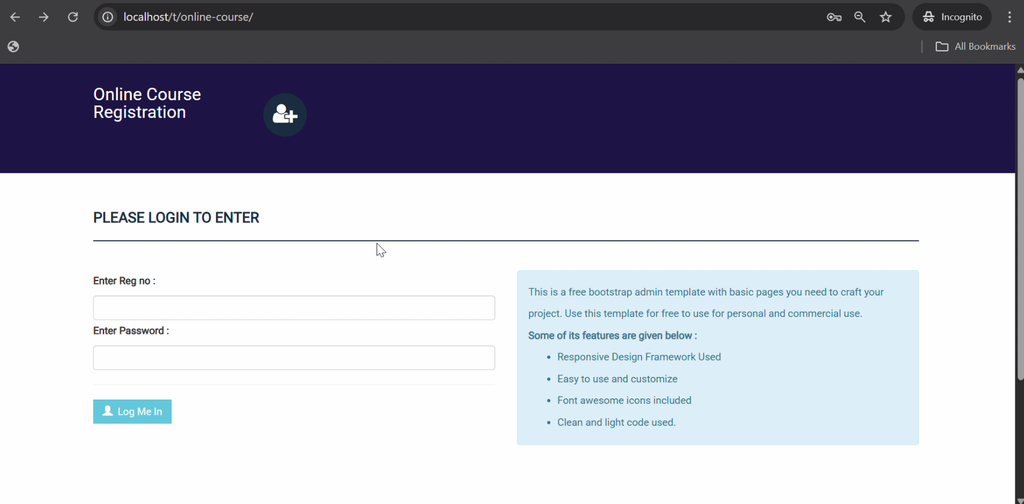Click 'Responsive Design Framework Used' list item

point(639,357)
